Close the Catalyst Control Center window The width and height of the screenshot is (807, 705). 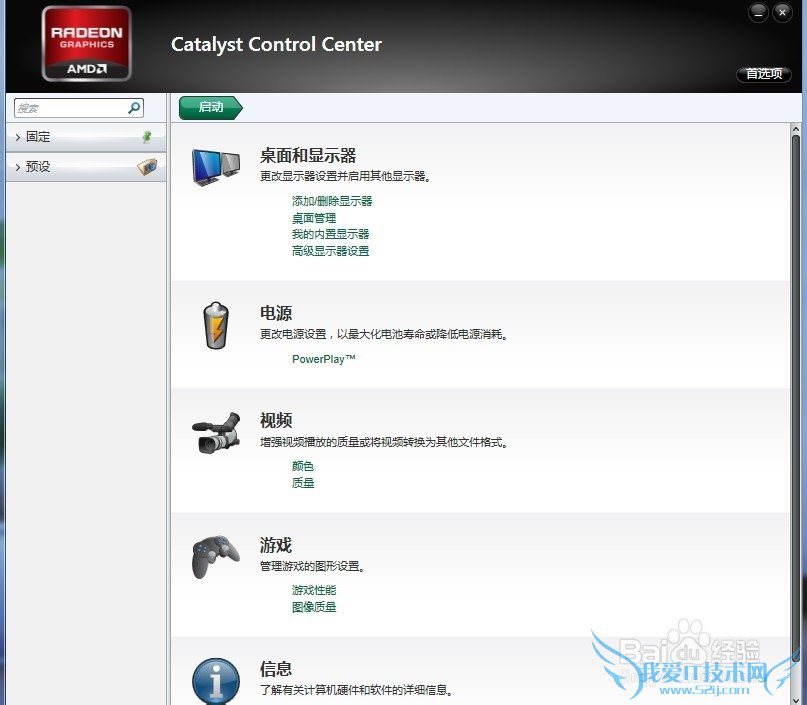782,13
